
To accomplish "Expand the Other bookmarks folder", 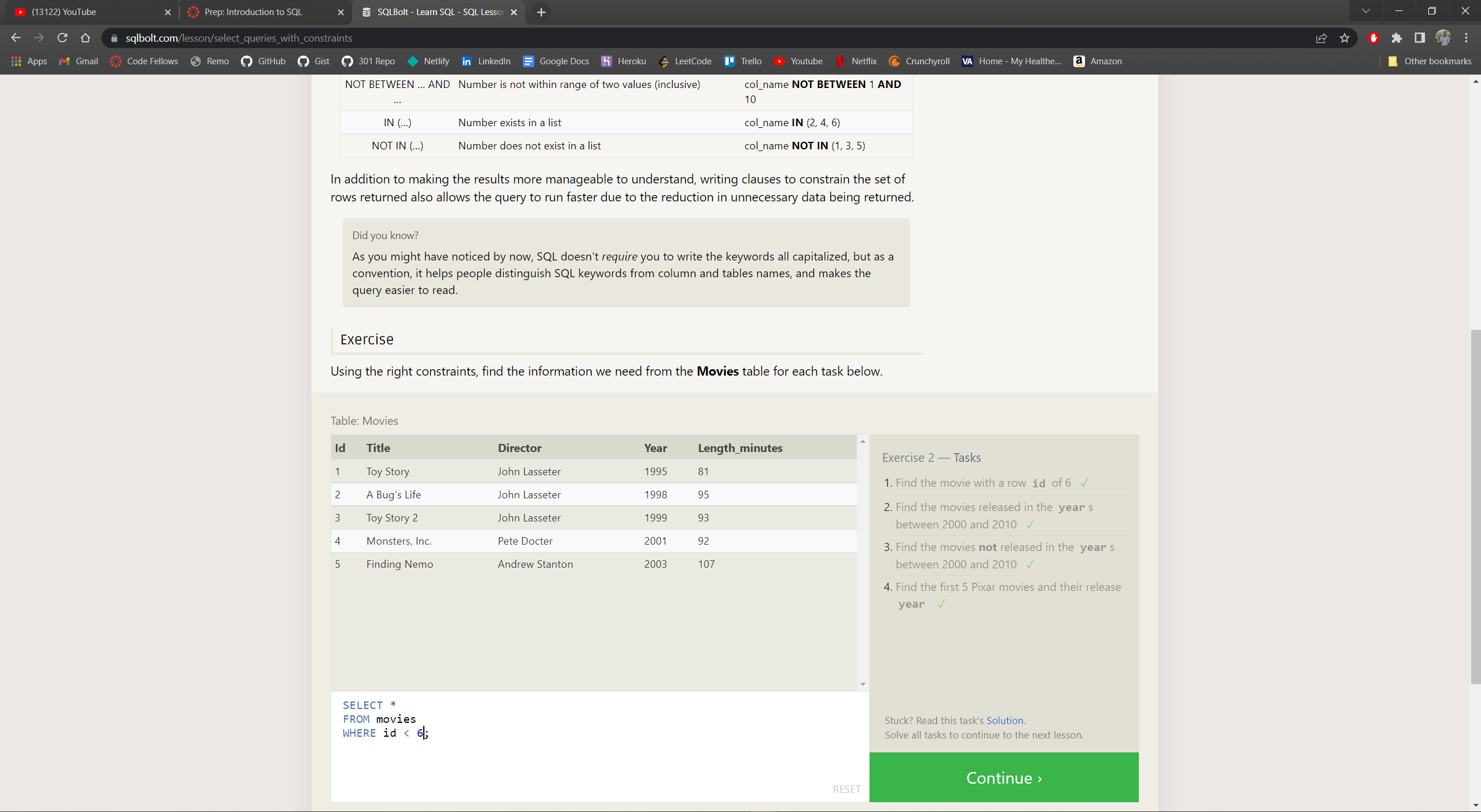I will pos(1429,61).
